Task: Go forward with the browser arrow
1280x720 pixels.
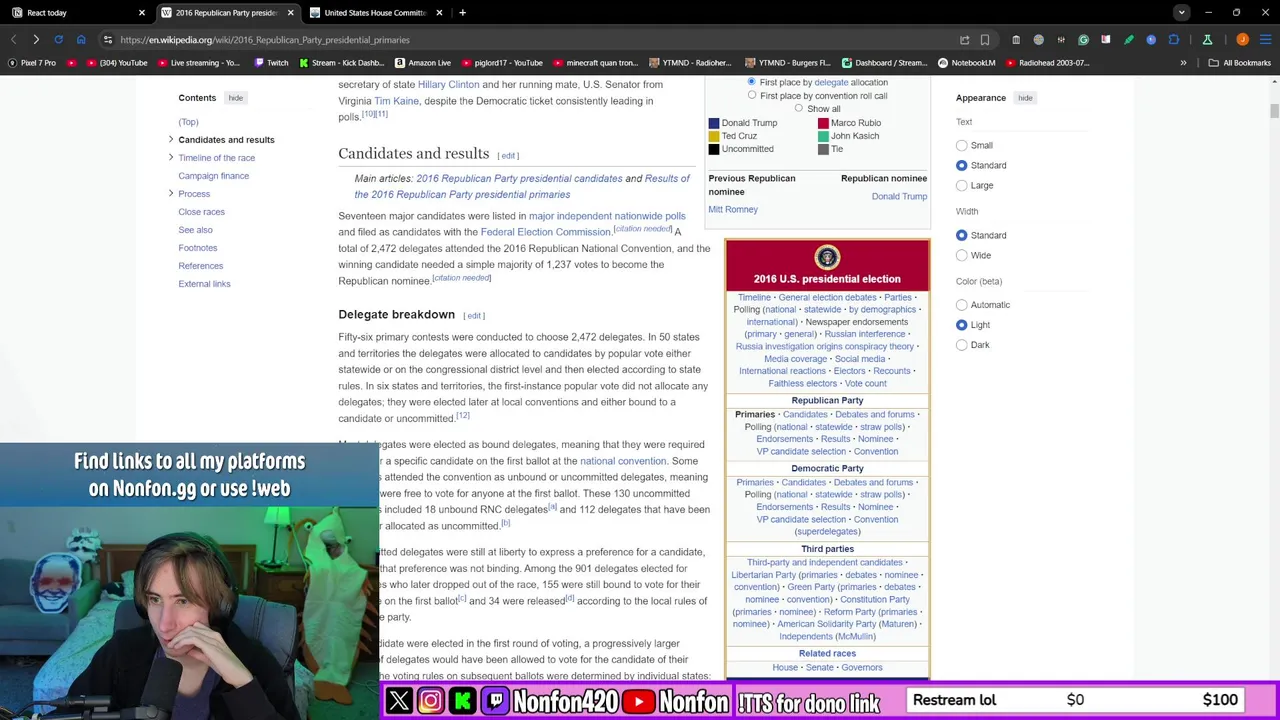Action: tap(36, 40)
